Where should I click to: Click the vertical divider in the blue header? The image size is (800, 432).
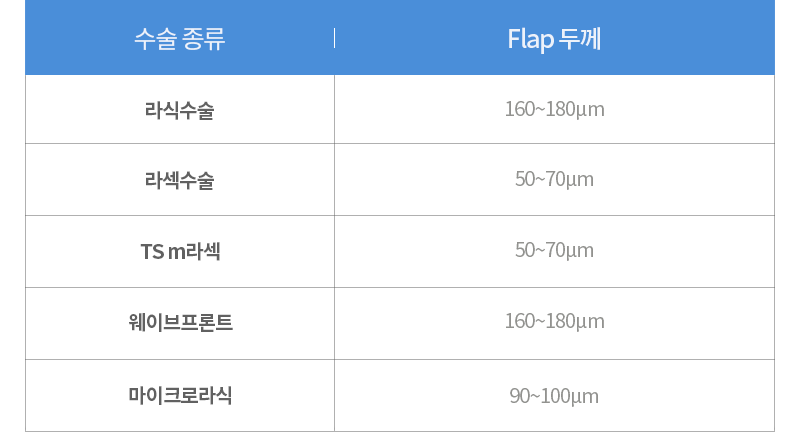tap(334, 38)
